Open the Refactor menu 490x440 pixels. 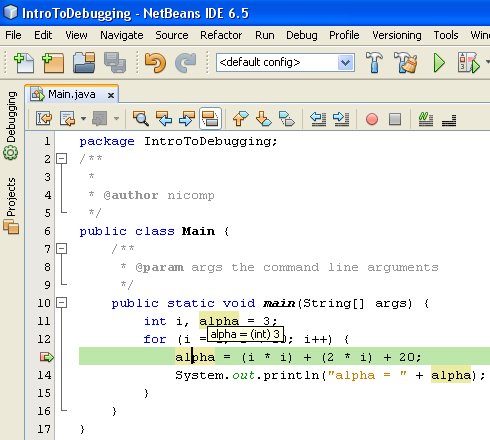[x=221, y=35]
